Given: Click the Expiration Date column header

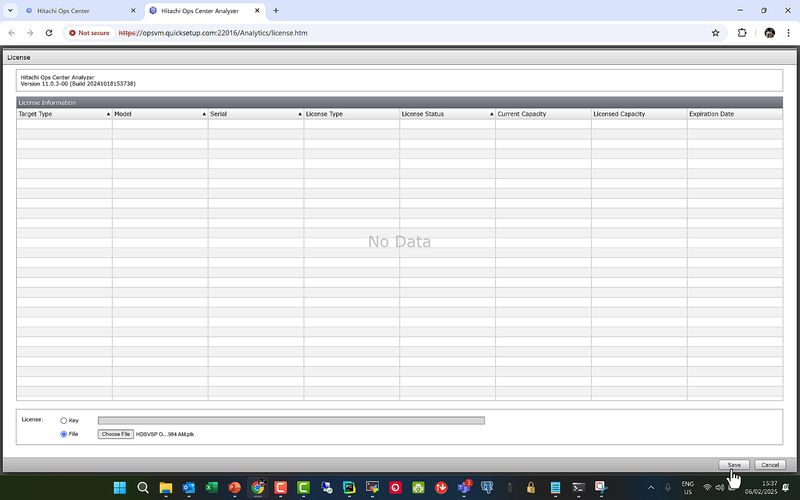Looking at the screenshot, I should (x=735, y=114).
